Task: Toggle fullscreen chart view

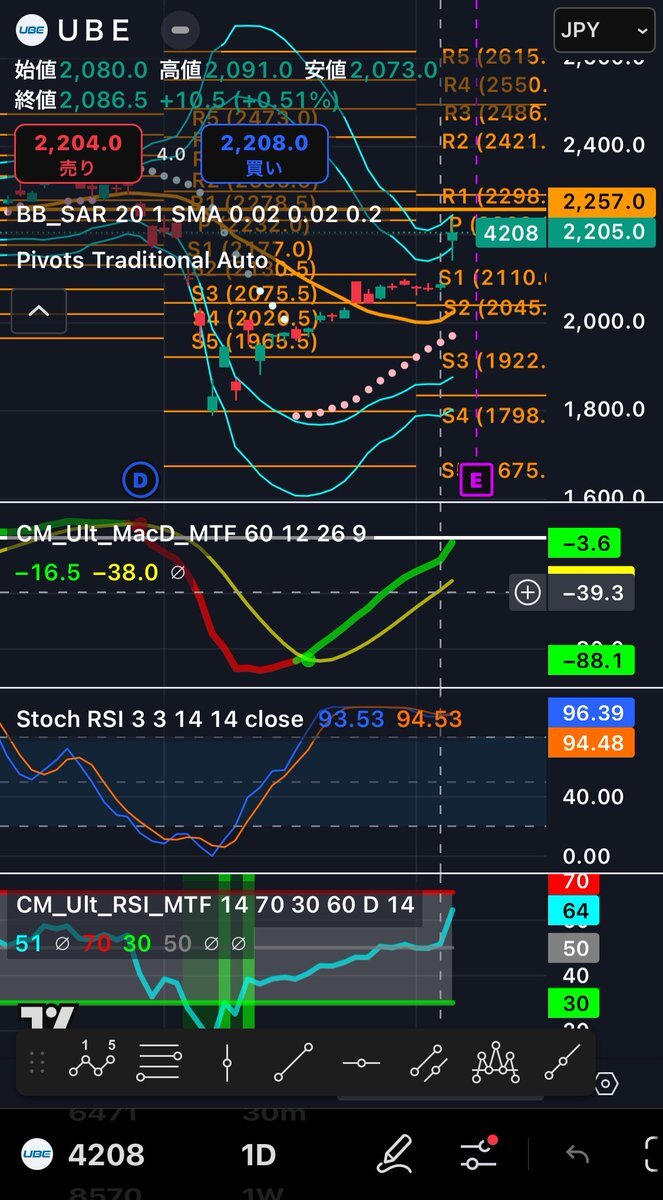Action: (x=652, y=1155)
